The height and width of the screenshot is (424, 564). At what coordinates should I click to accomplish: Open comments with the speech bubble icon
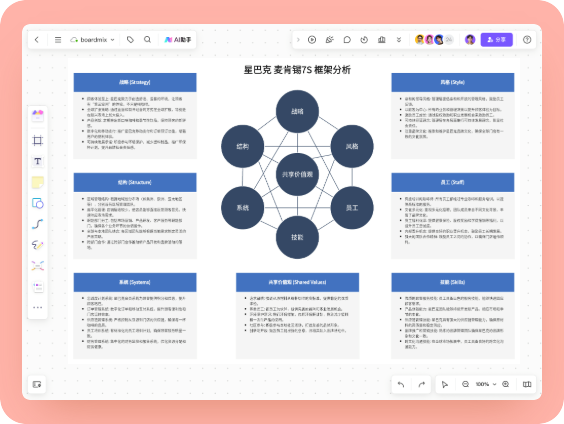[347, 40]
